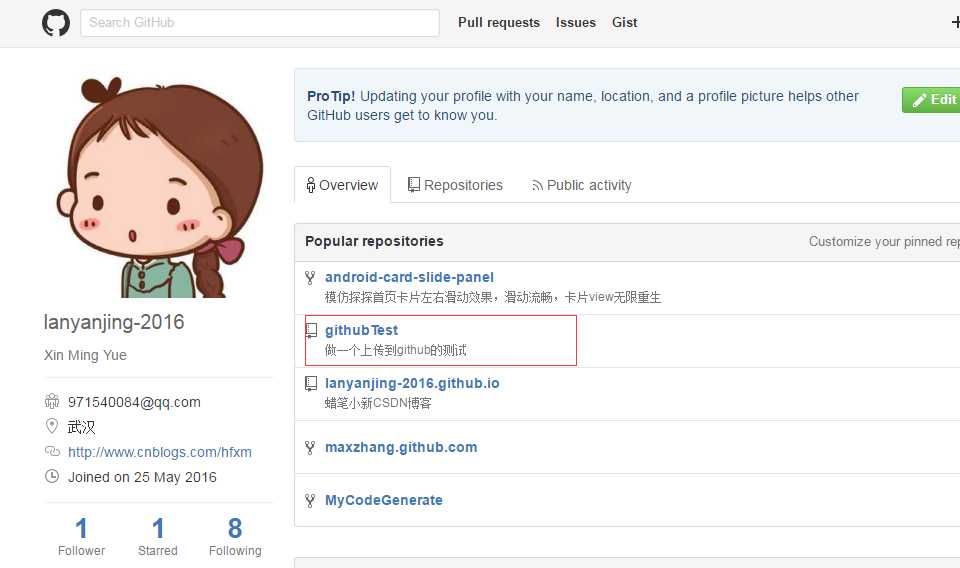Open MyCodeGenerate repository
This screenshot has height=568, width=960.
pyautogui.click(x=383, y=500)
